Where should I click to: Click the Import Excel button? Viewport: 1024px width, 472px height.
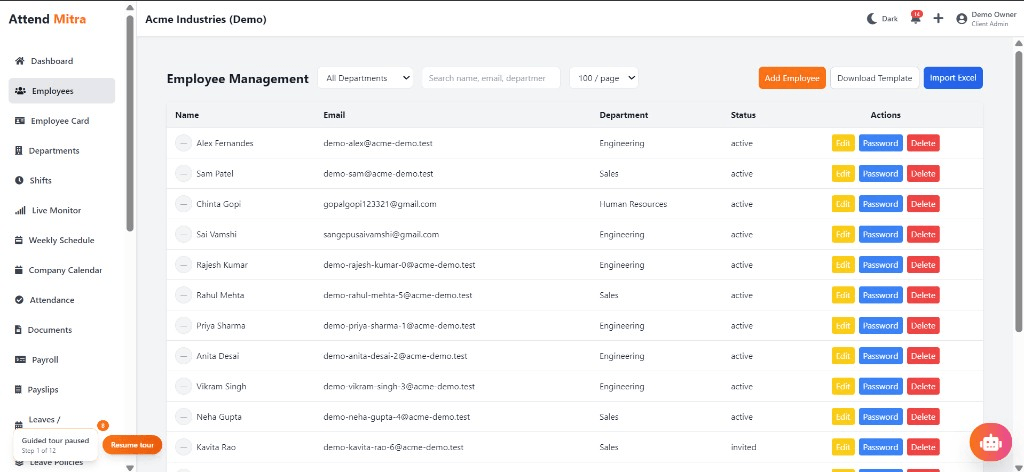(953, 78)
